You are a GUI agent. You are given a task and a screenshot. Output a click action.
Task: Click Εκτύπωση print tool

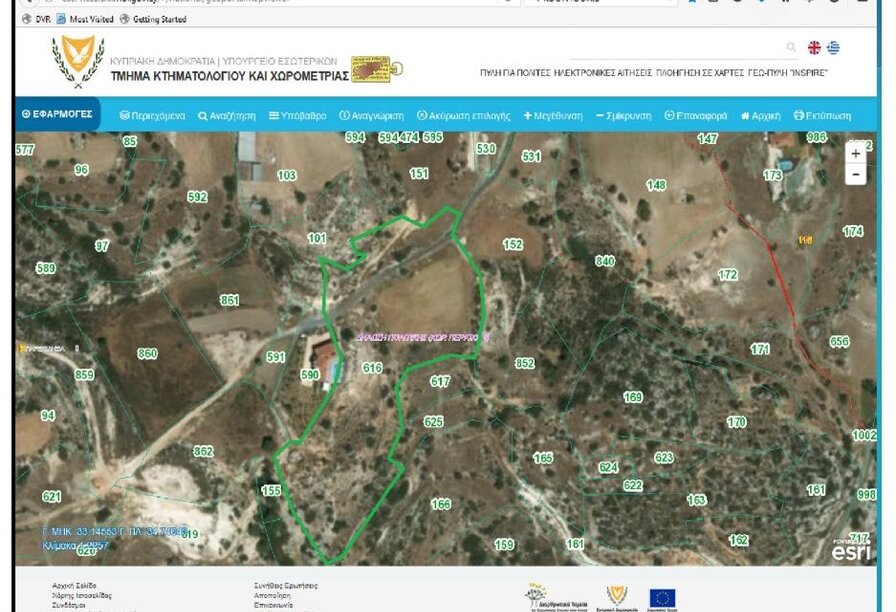[822, 115]
